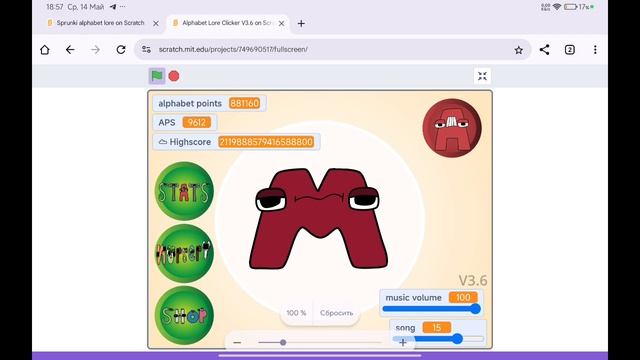This screenshot has width=640, height=360.
Task: Increase page zoom with plus button
Action: click(403, 342)
